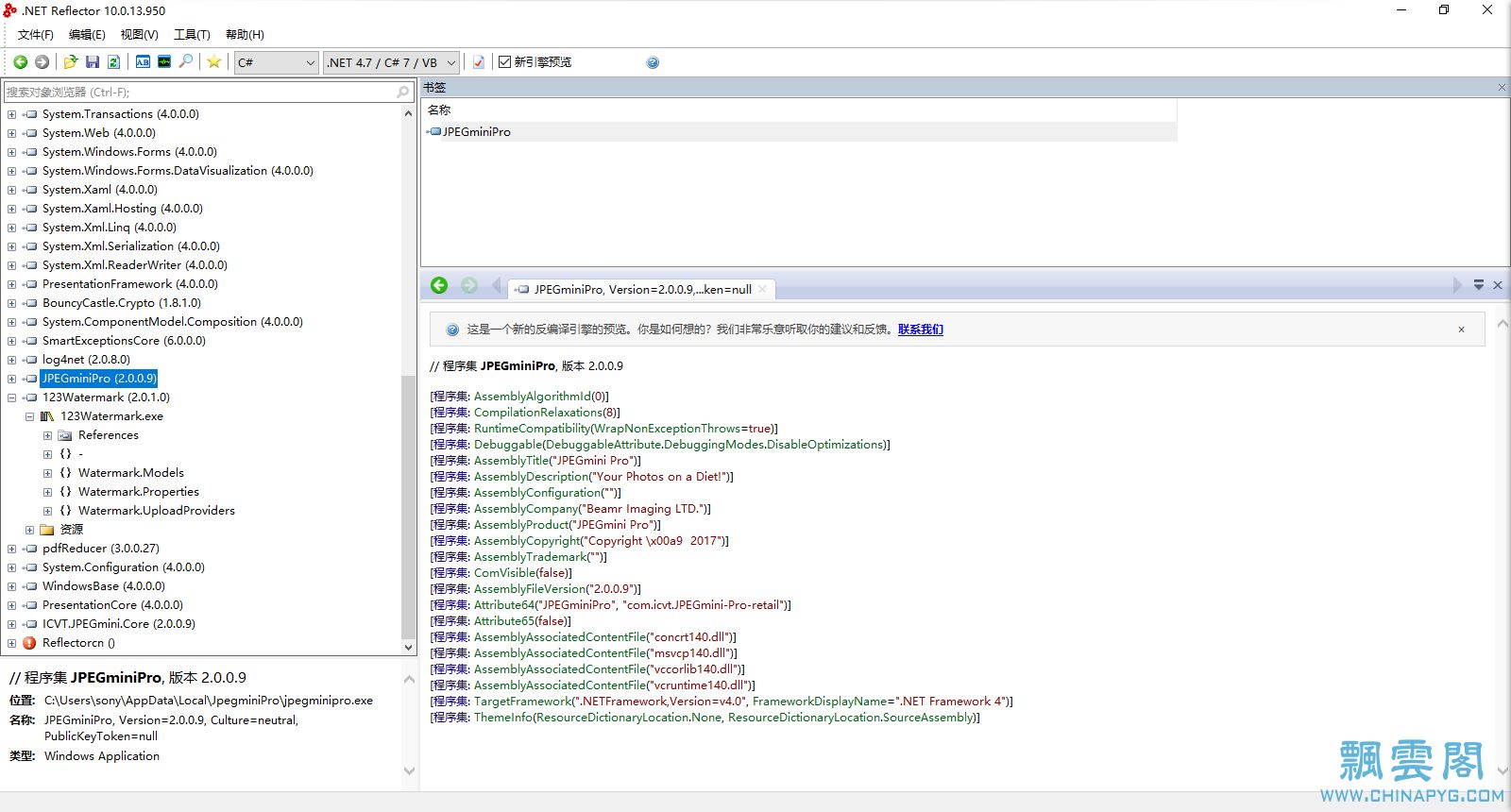Click the ThemeInfo attribute link

click(x=502, y=718)
